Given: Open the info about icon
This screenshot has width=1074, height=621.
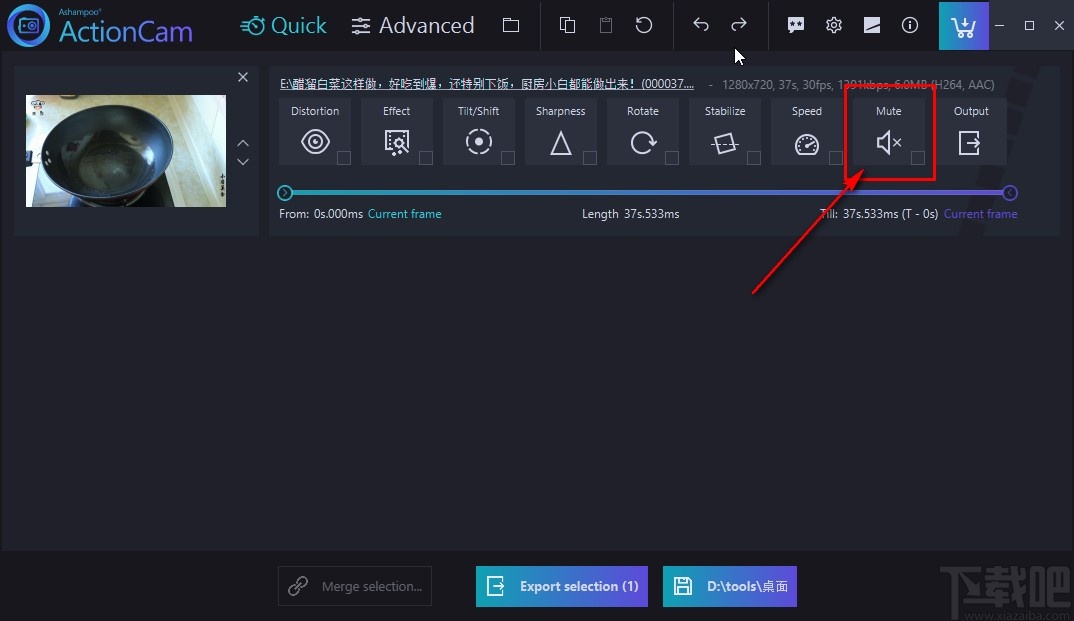Looking at the screenshot, I should point(910,25).
